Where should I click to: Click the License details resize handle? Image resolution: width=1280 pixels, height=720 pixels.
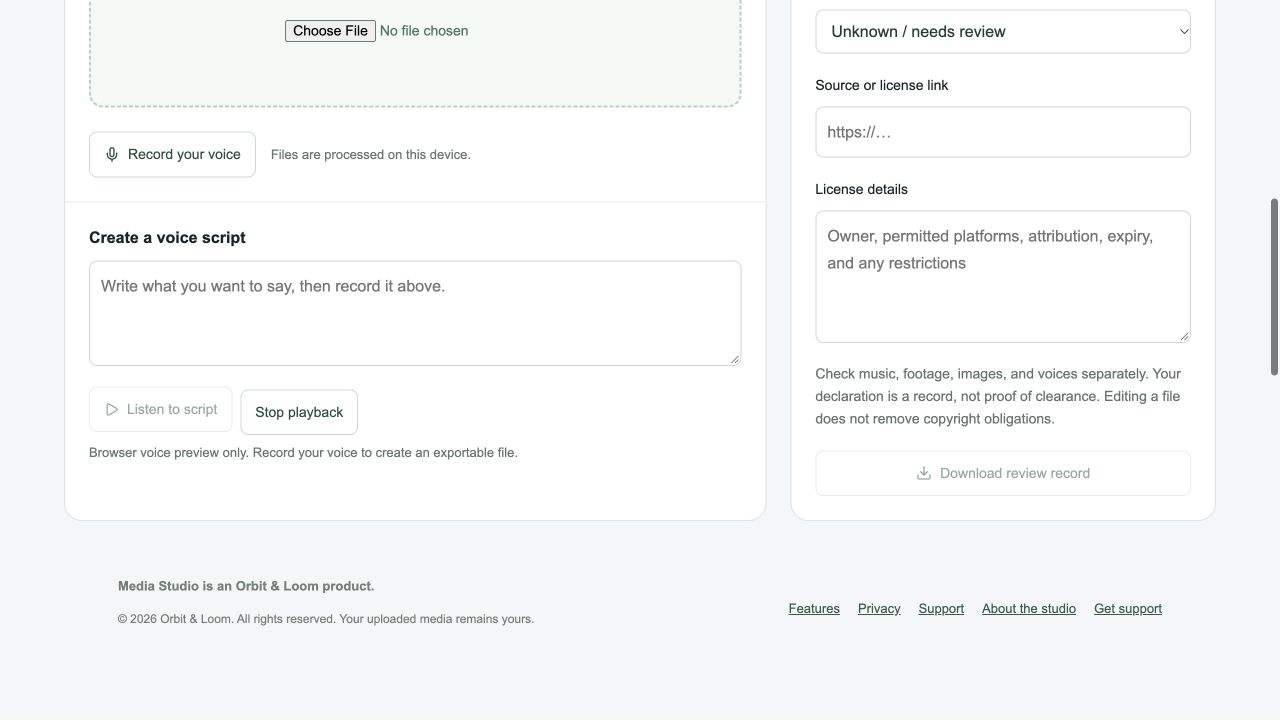(x=1184, y=336)
